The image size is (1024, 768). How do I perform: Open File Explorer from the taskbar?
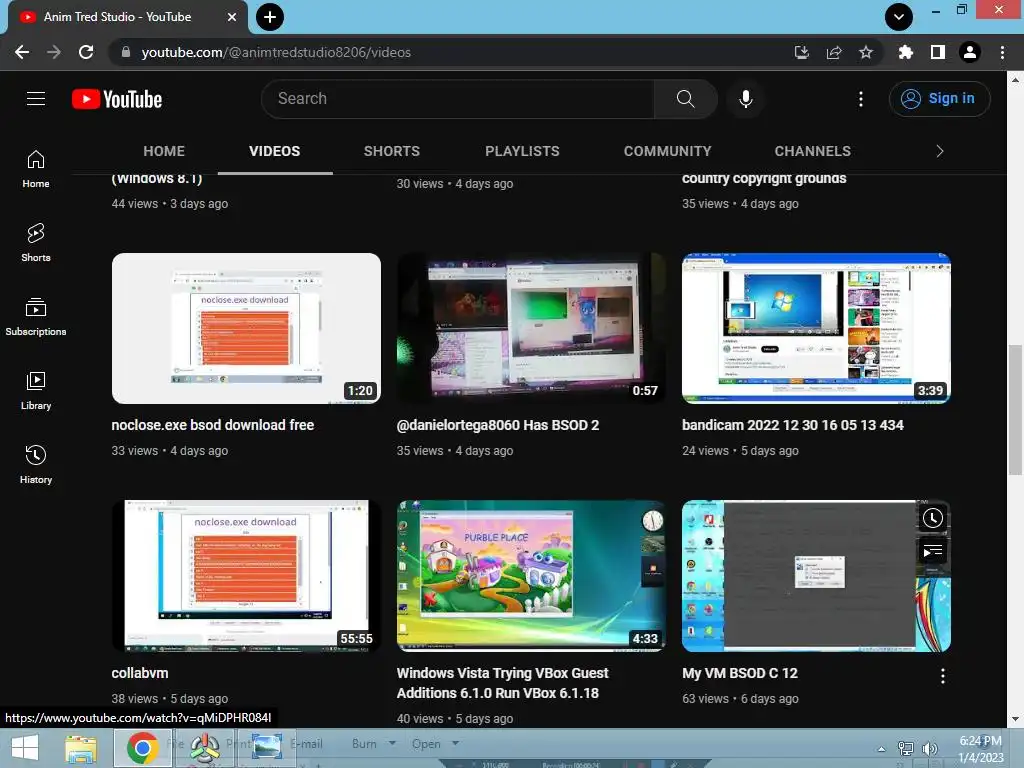(81, 748)
